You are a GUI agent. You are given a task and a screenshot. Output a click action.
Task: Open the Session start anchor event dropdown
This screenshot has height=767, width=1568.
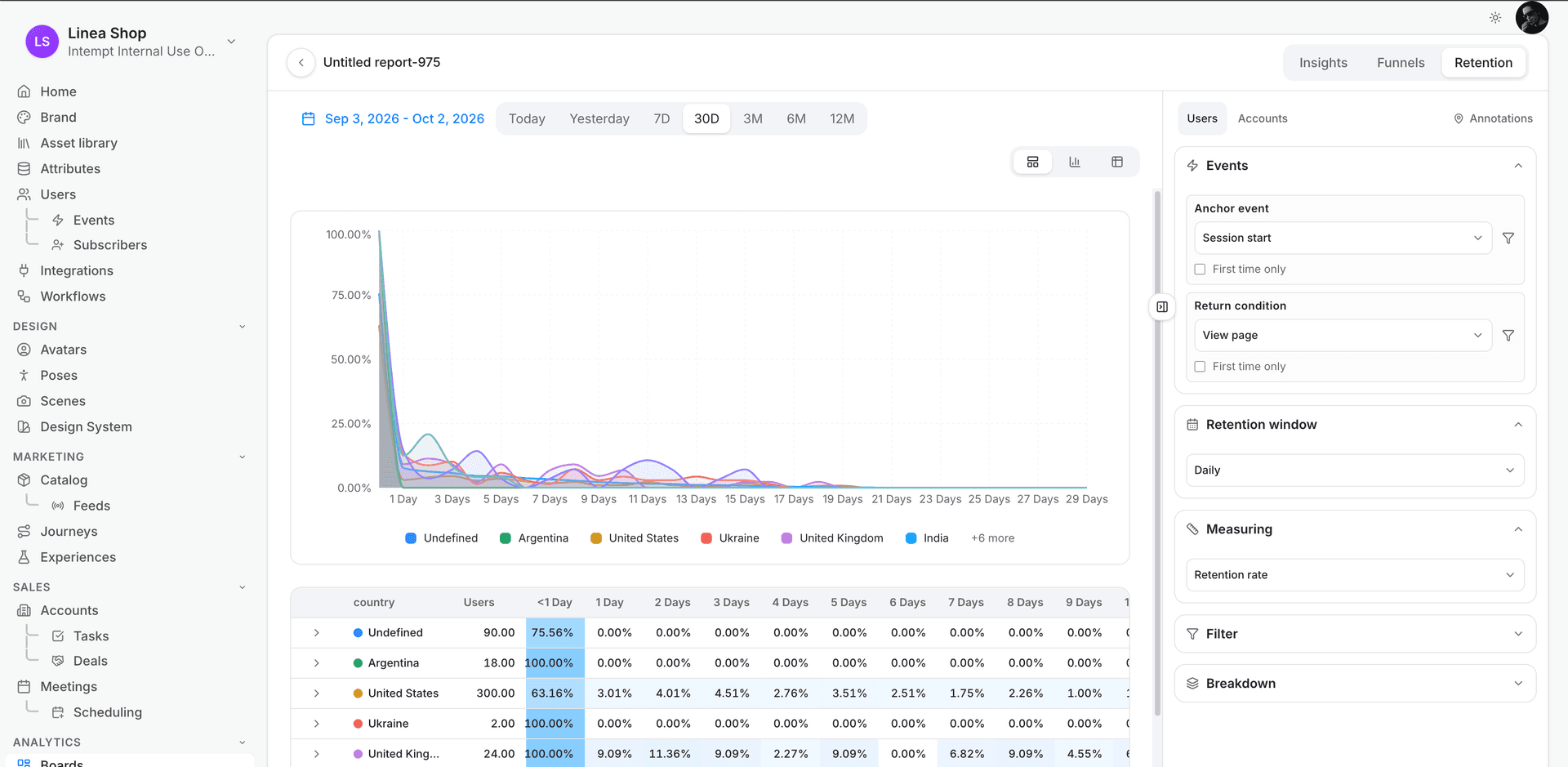click(1343, 238)
